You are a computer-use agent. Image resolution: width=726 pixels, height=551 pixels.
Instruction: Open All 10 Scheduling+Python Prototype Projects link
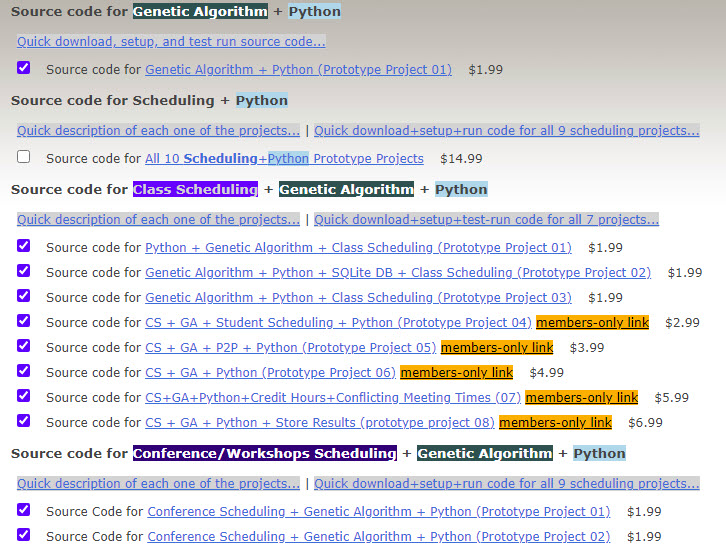(x=284, y=158)
